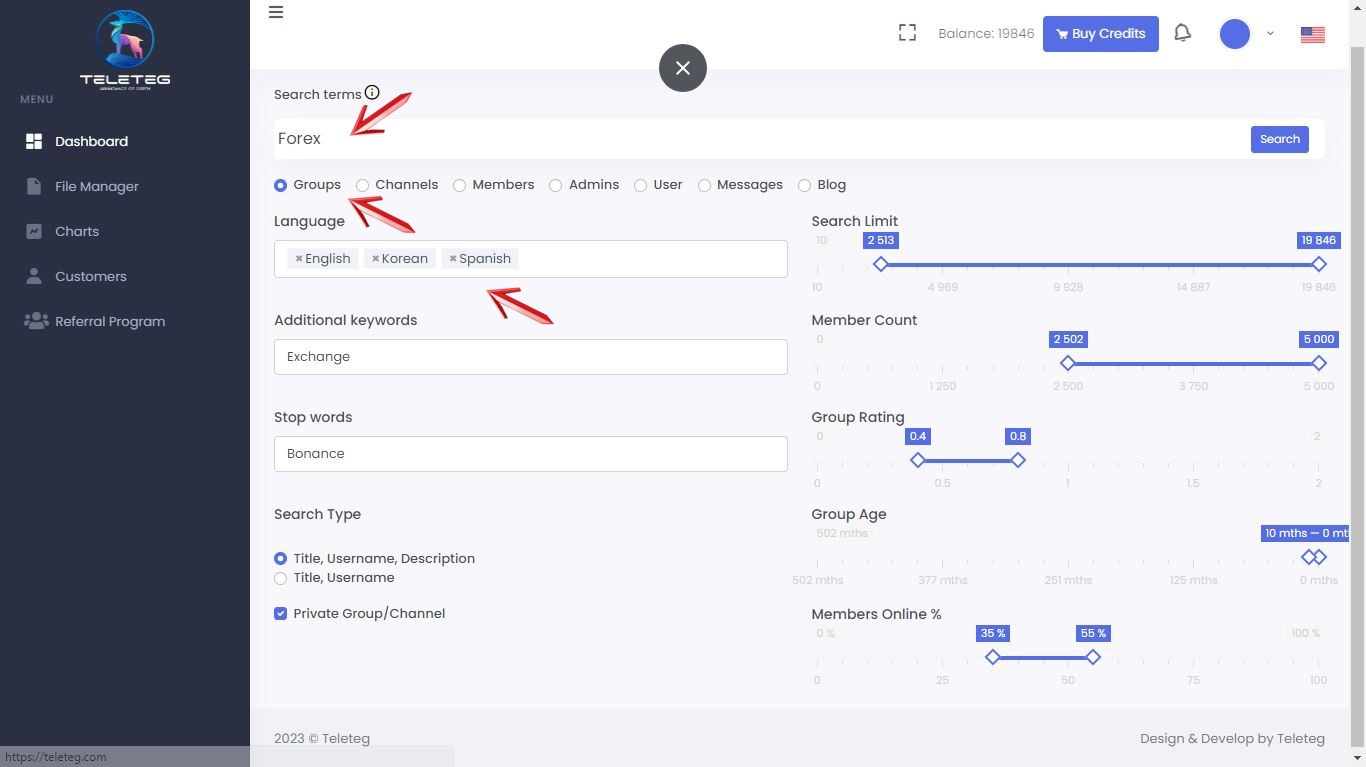
Task: Click the Group Rating 0.4 slider handle
Action: click(x=918, y=460)
